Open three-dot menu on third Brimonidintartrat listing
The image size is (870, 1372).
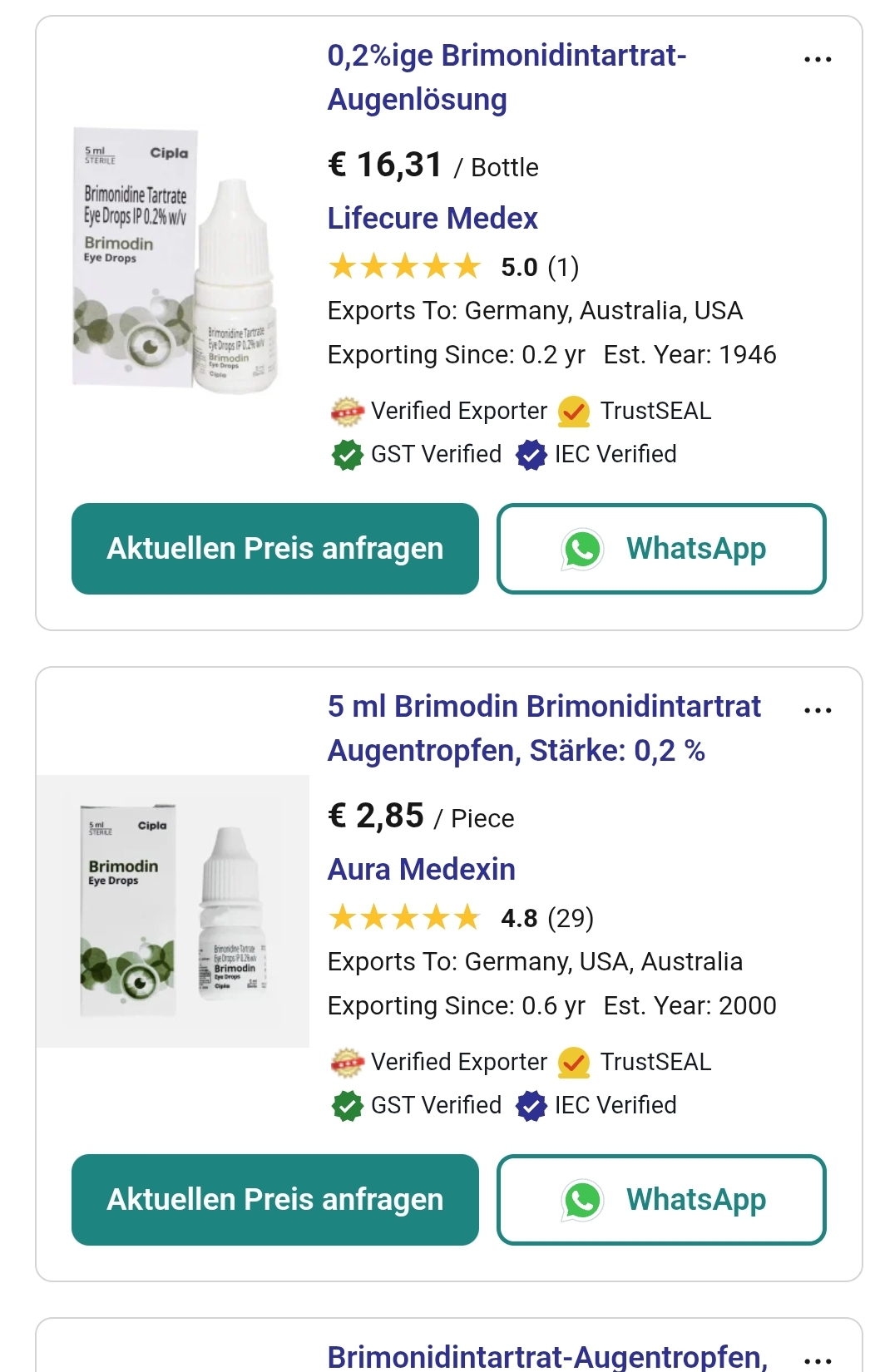pyautogui.click(x=818, y=1359)
